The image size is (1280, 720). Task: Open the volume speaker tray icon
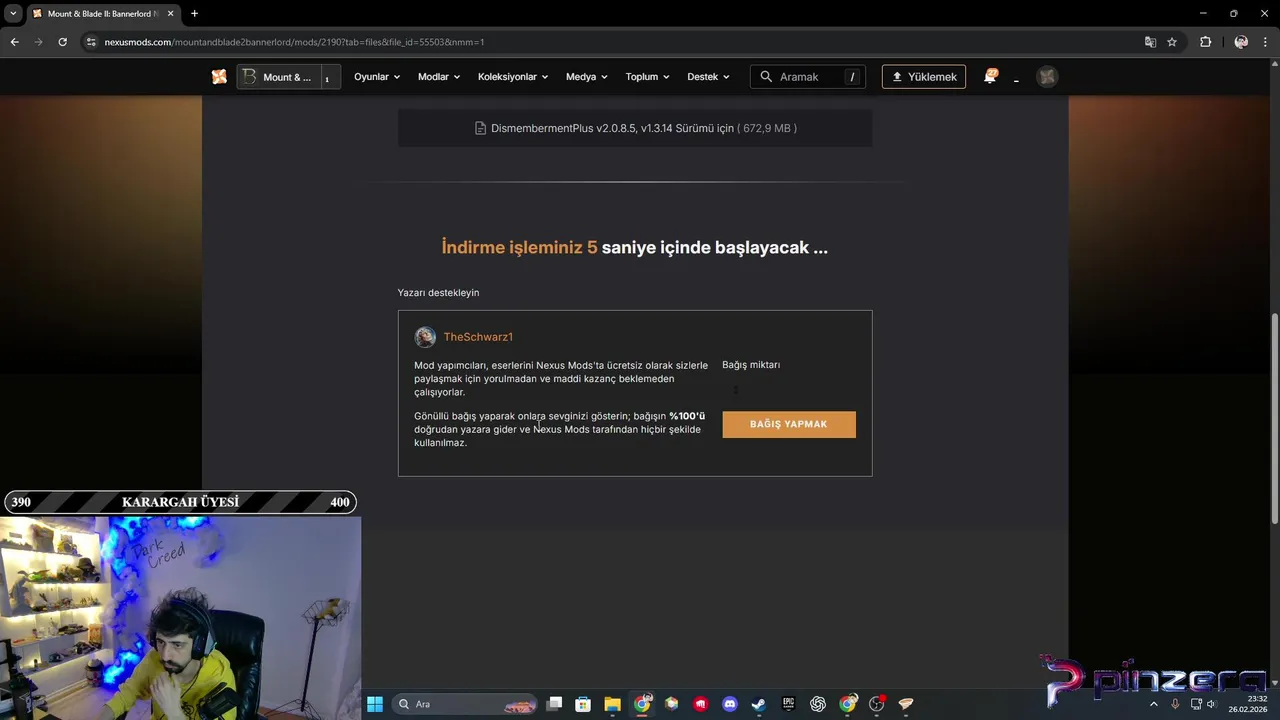coord(1211,704)
